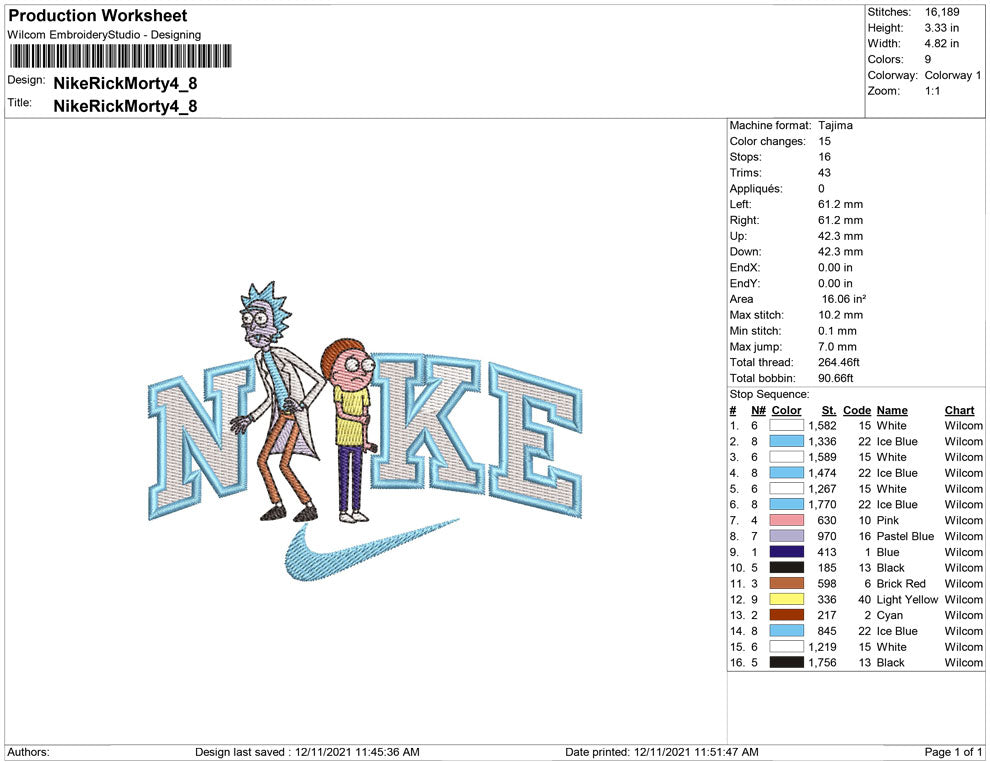Click the "Date printed" timestamp
The width and height of the screenshot is (990, 762).
pyautogui.click(x=662, y=752)
